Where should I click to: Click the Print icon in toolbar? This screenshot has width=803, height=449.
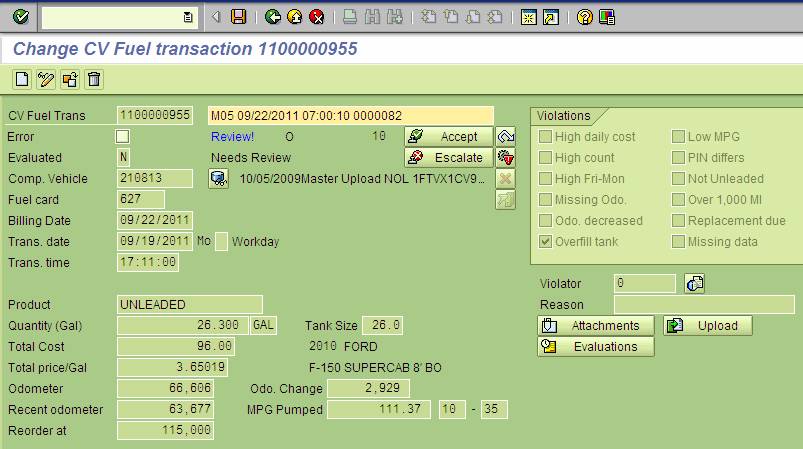[x=350, y=17]
